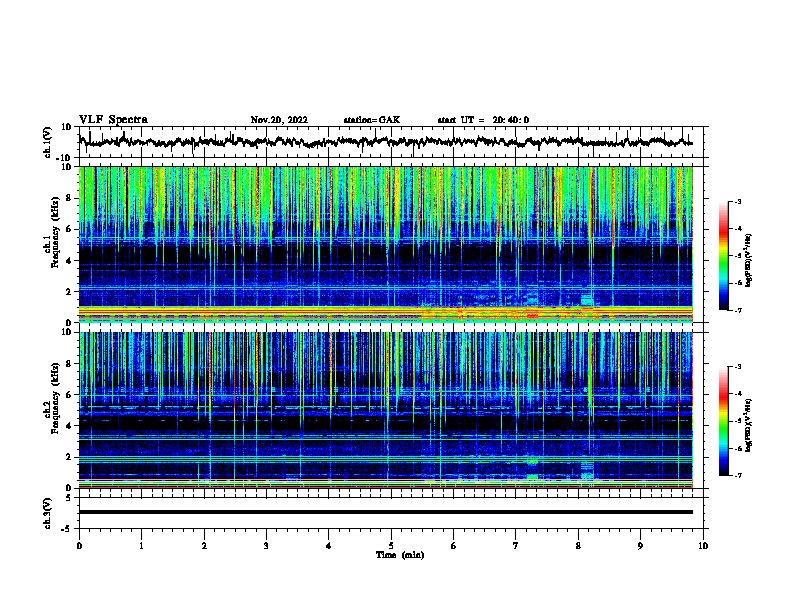Click the "ch.1(V)" waveform axis label
Image resolution: width=792 pixels, height=612 pixels.
48,142
